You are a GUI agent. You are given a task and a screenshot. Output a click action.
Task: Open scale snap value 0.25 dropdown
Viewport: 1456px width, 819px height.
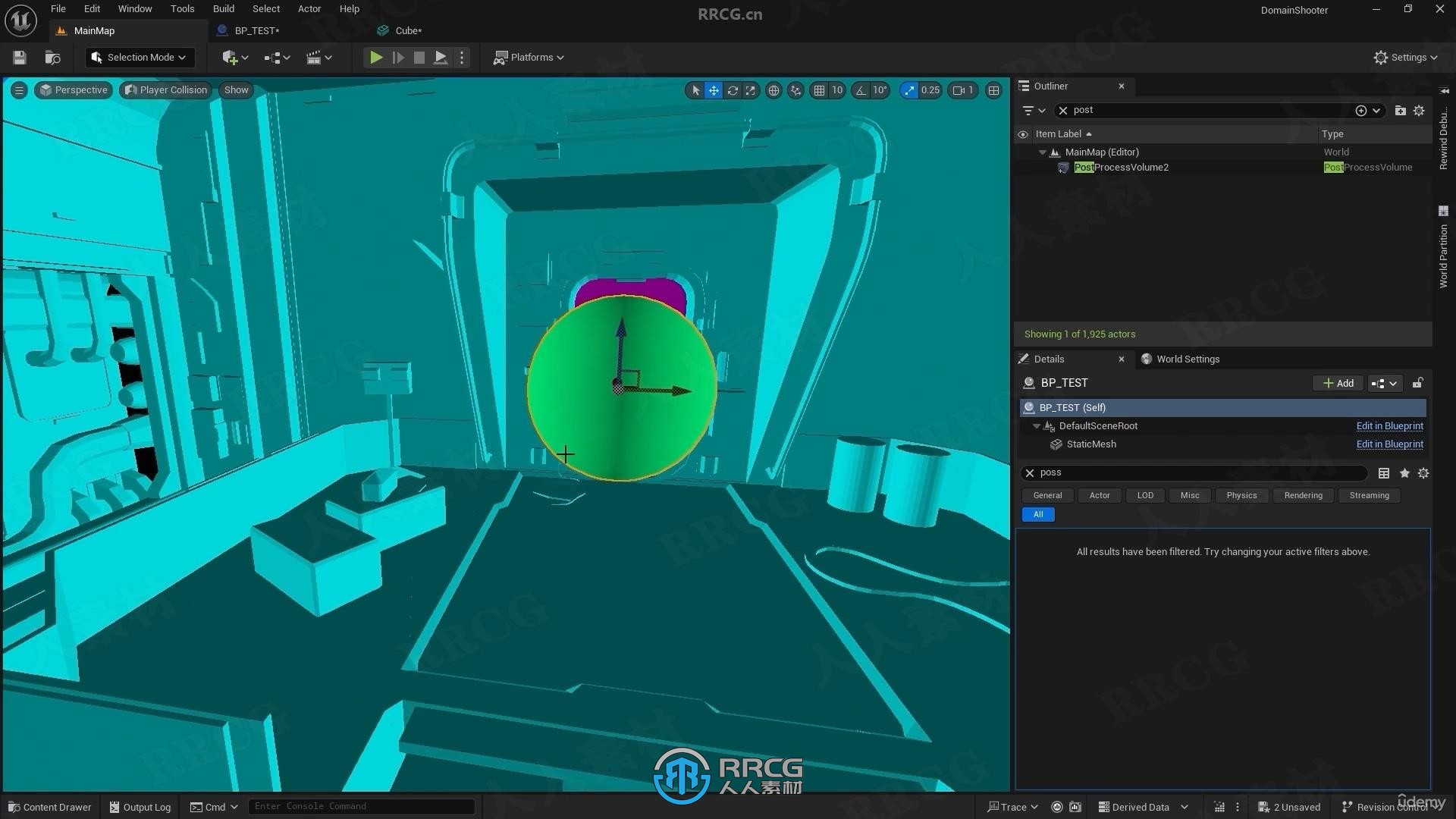tap(930, 90)
